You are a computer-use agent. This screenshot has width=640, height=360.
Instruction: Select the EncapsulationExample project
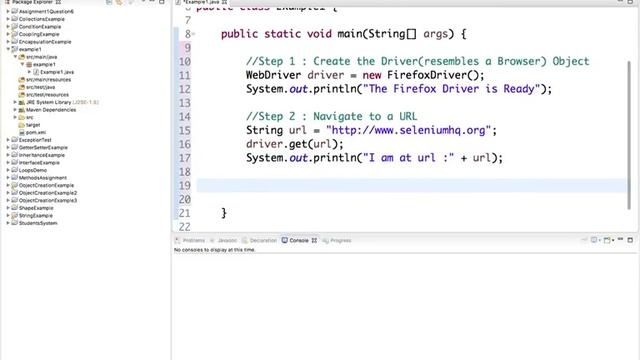(x=45, y=42)
